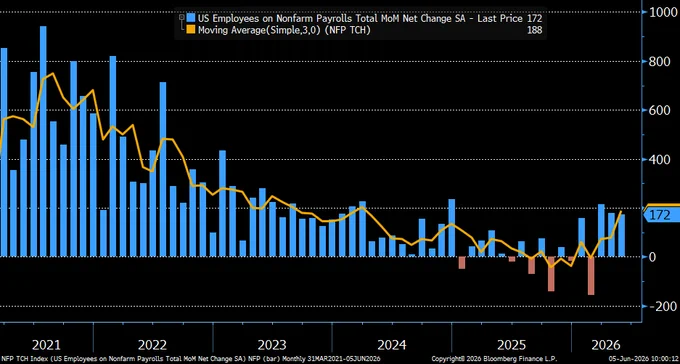Select the 2025 year label on x-axis
The height and width of the screenshot is (364, 680).
[511, 345]
